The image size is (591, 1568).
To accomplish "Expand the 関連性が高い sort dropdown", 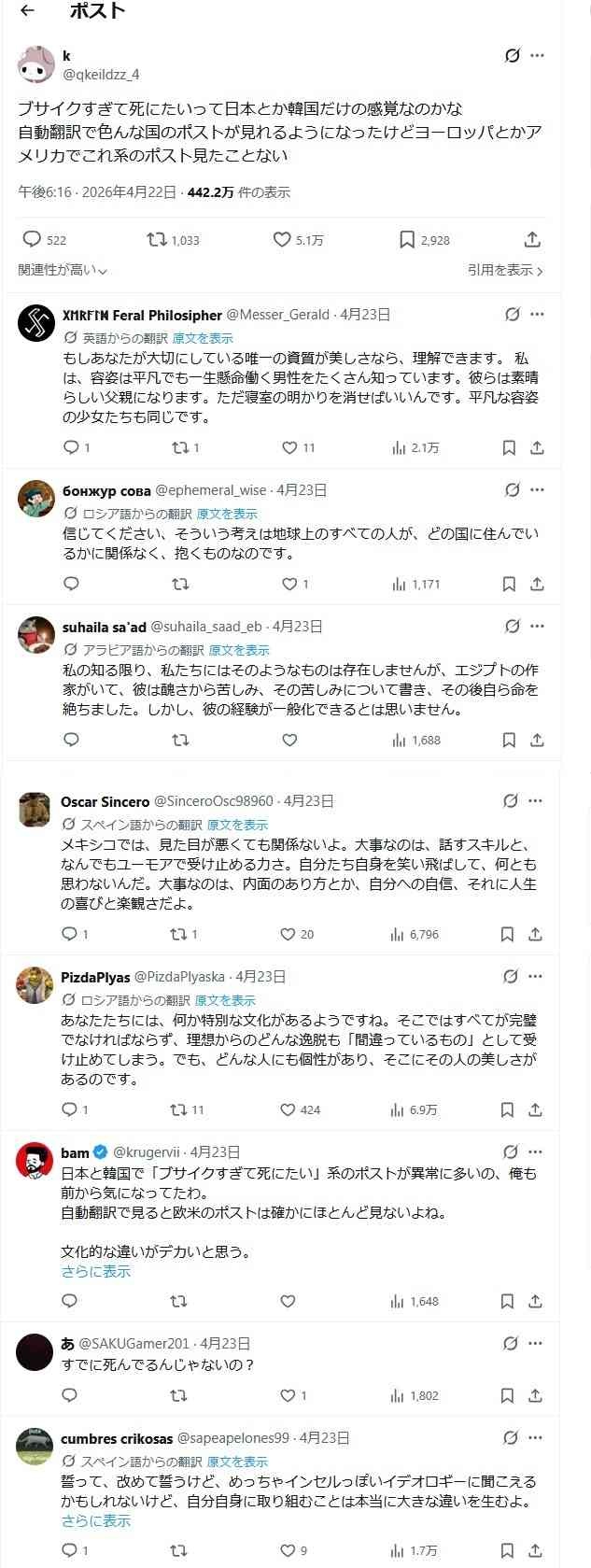I will point(63,271).
